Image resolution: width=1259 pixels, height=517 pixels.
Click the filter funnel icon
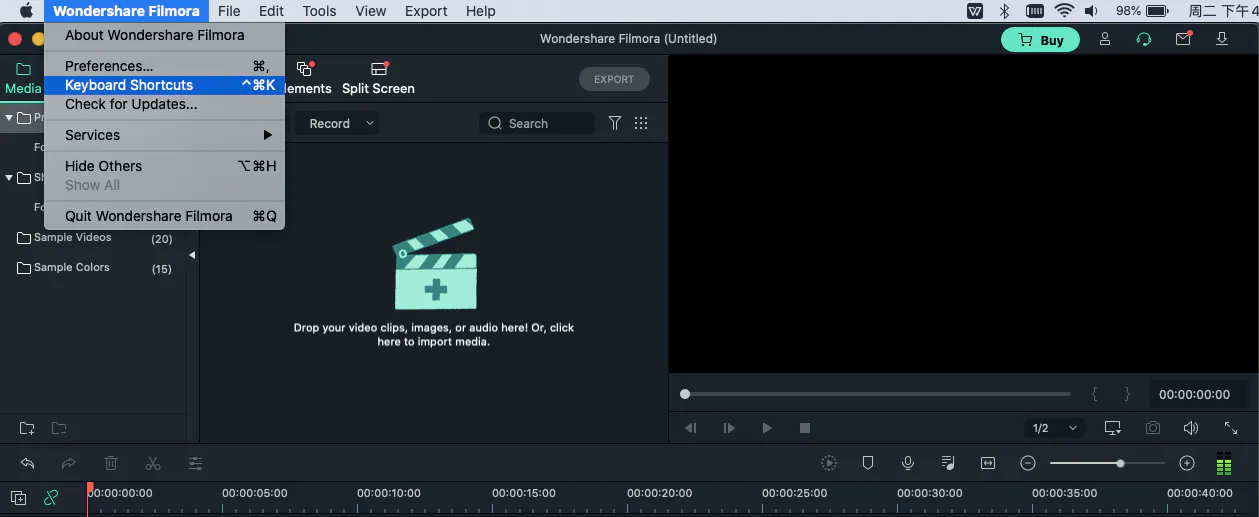click(615, 123)
